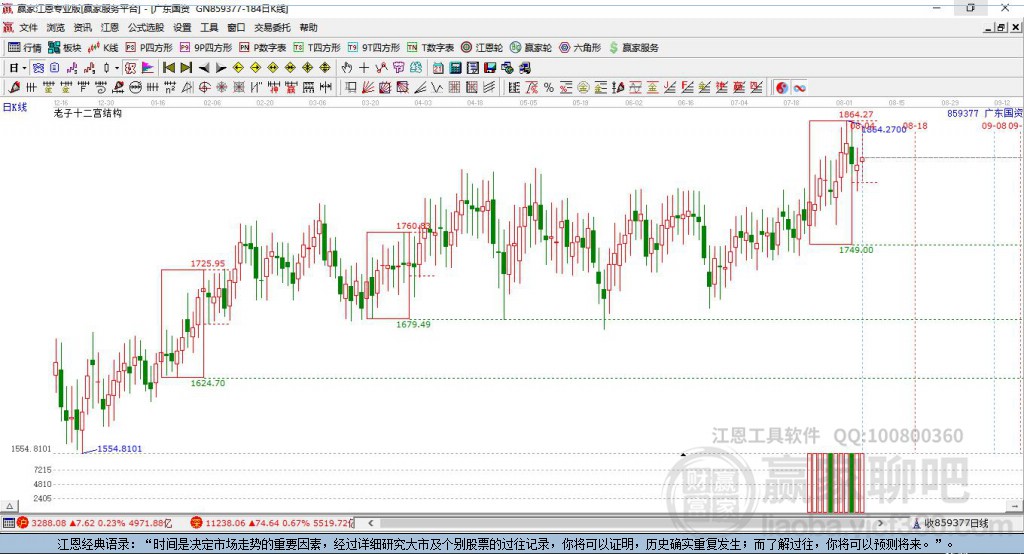Click the 老子十二宫结构 chart title

(88, 113)
